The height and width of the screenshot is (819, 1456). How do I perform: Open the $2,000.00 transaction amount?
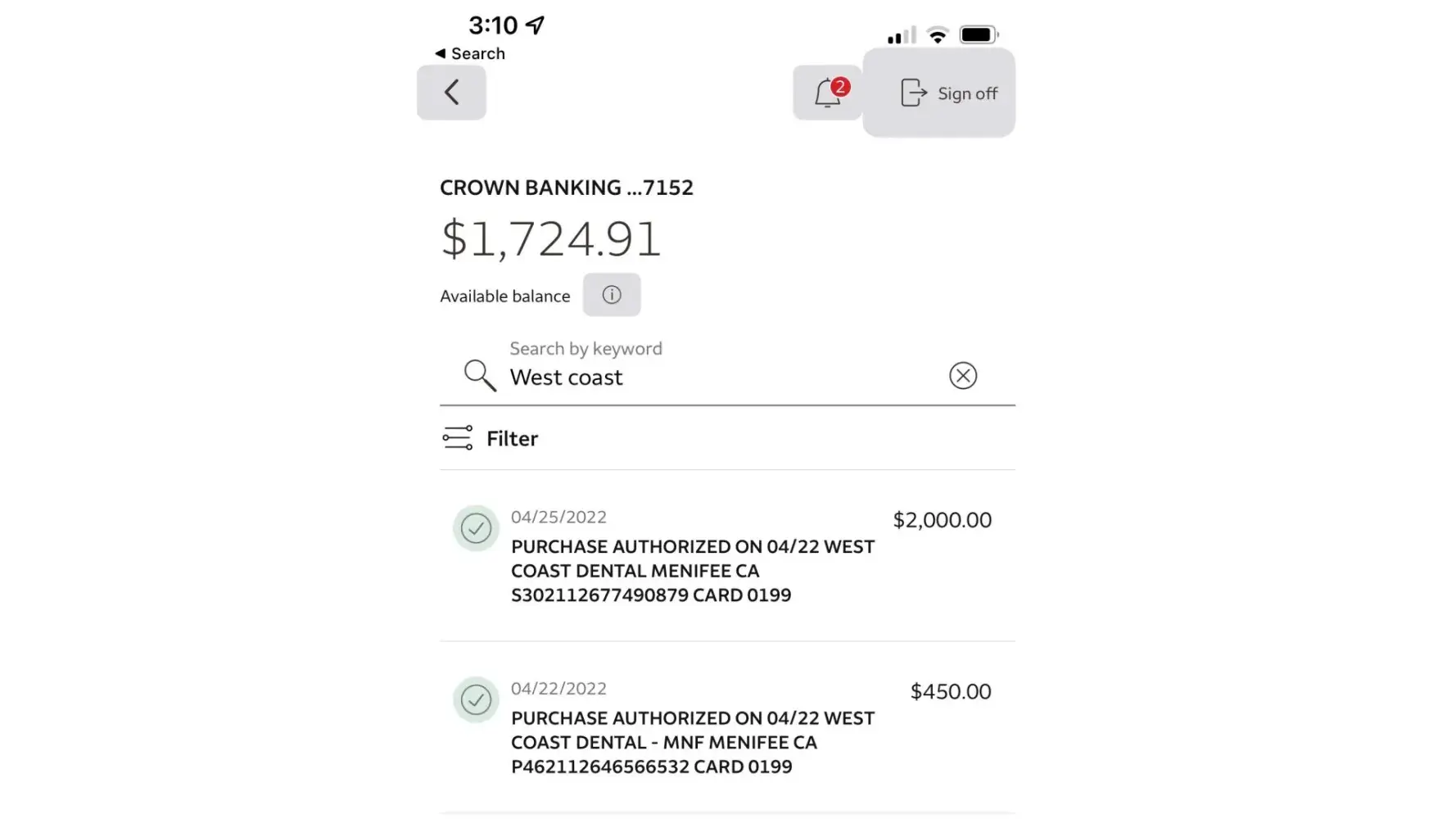tap(942, 520)
